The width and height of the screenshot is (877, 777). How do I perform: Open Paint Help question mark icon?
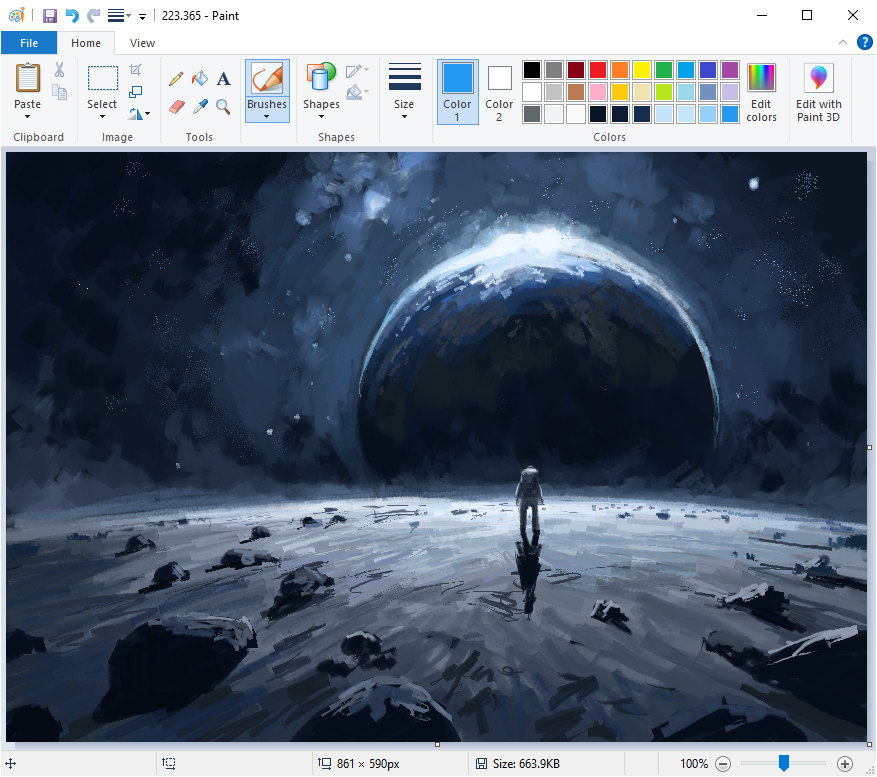865,43
